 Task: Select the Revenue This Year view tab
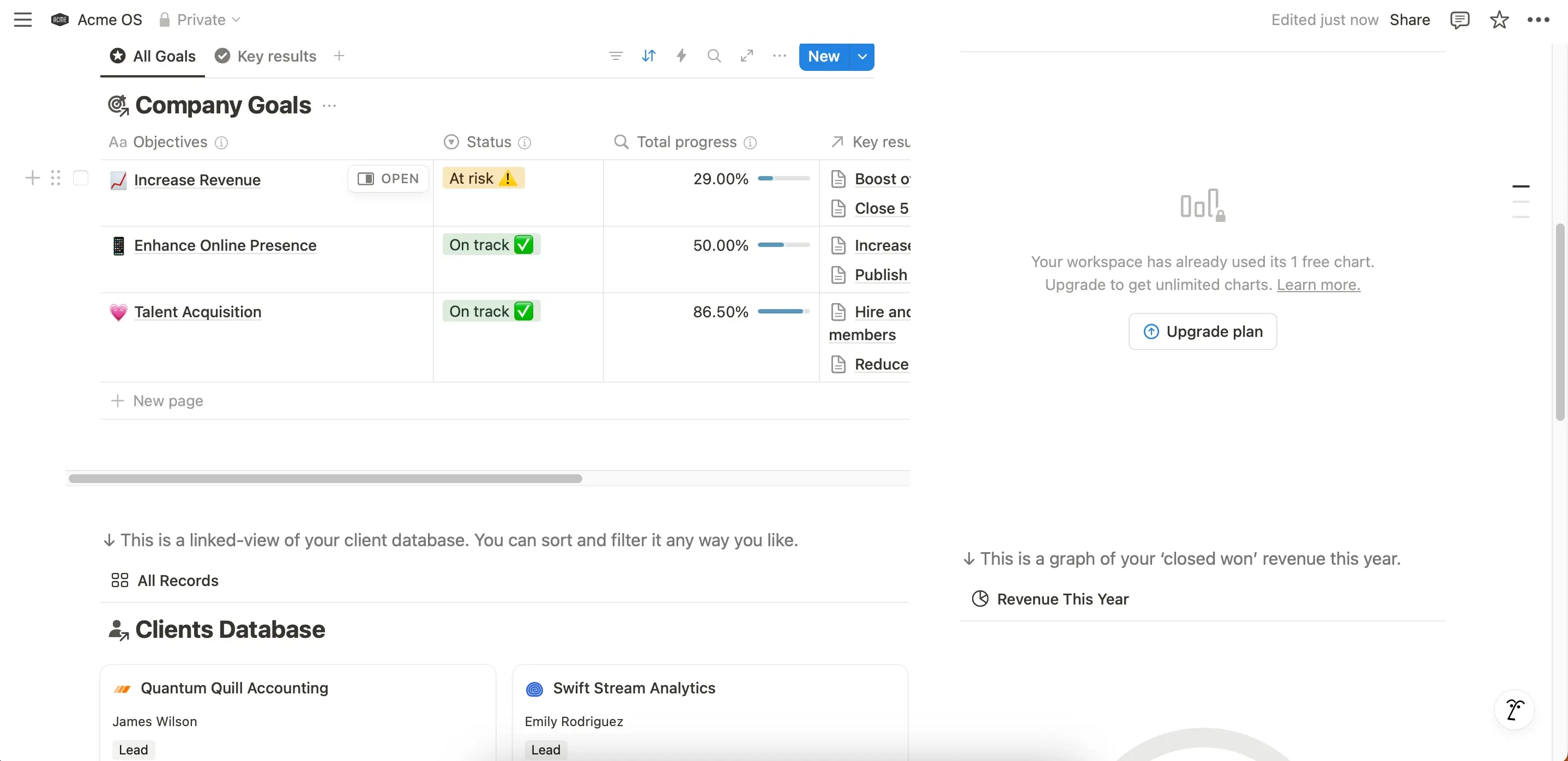[x=1050, y=599]
